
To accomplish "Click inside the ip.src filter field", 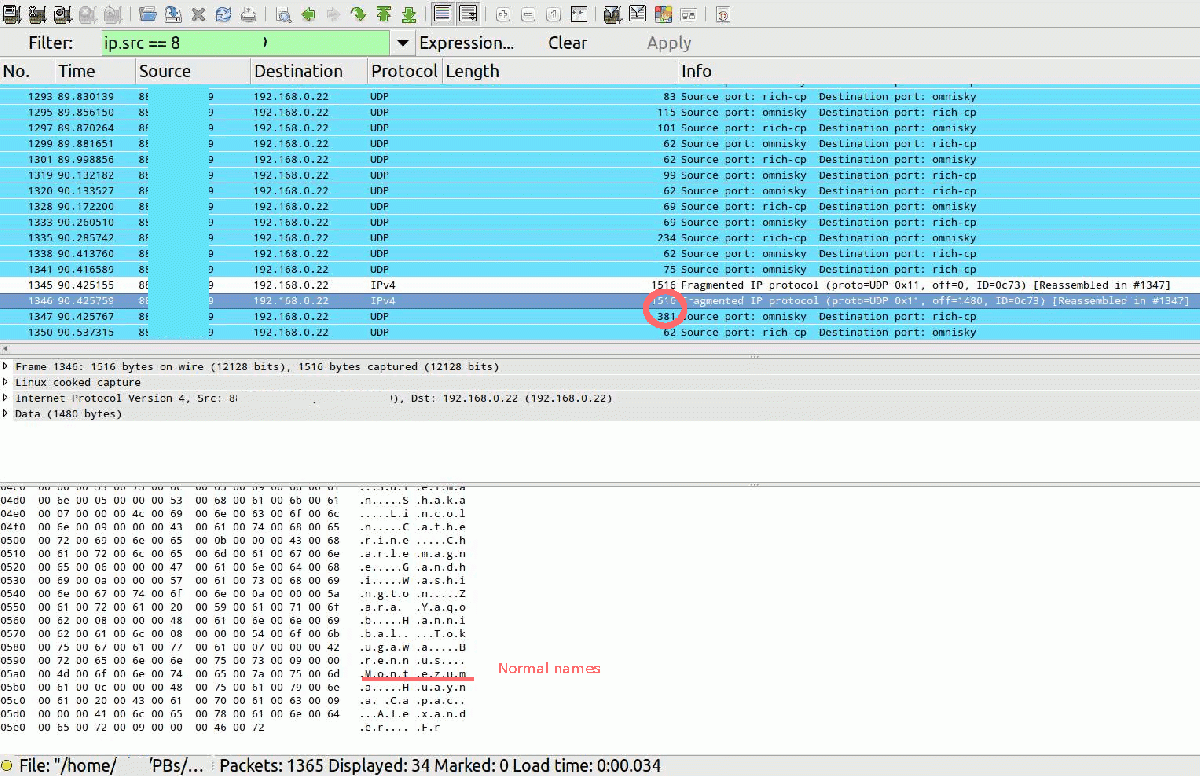I will pyautogui.click(x=245, y=43).
